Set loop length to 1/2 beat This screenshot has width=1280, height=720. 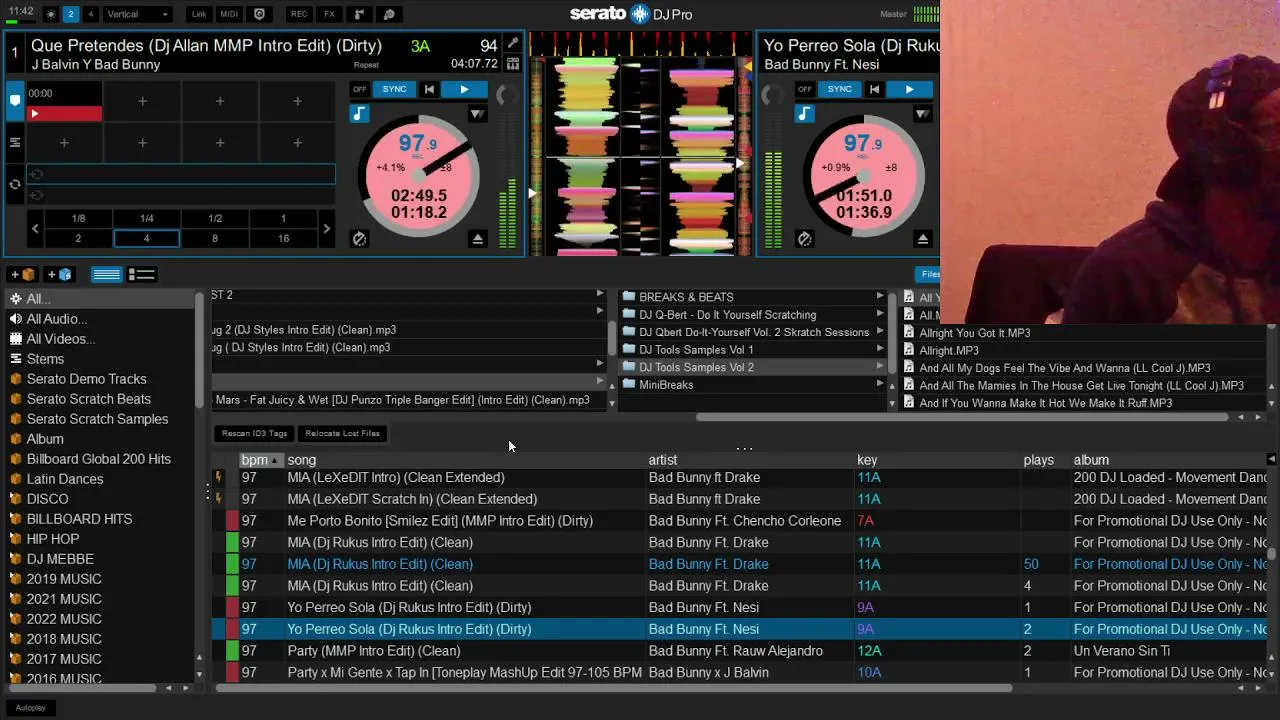[x=215, y=218]
